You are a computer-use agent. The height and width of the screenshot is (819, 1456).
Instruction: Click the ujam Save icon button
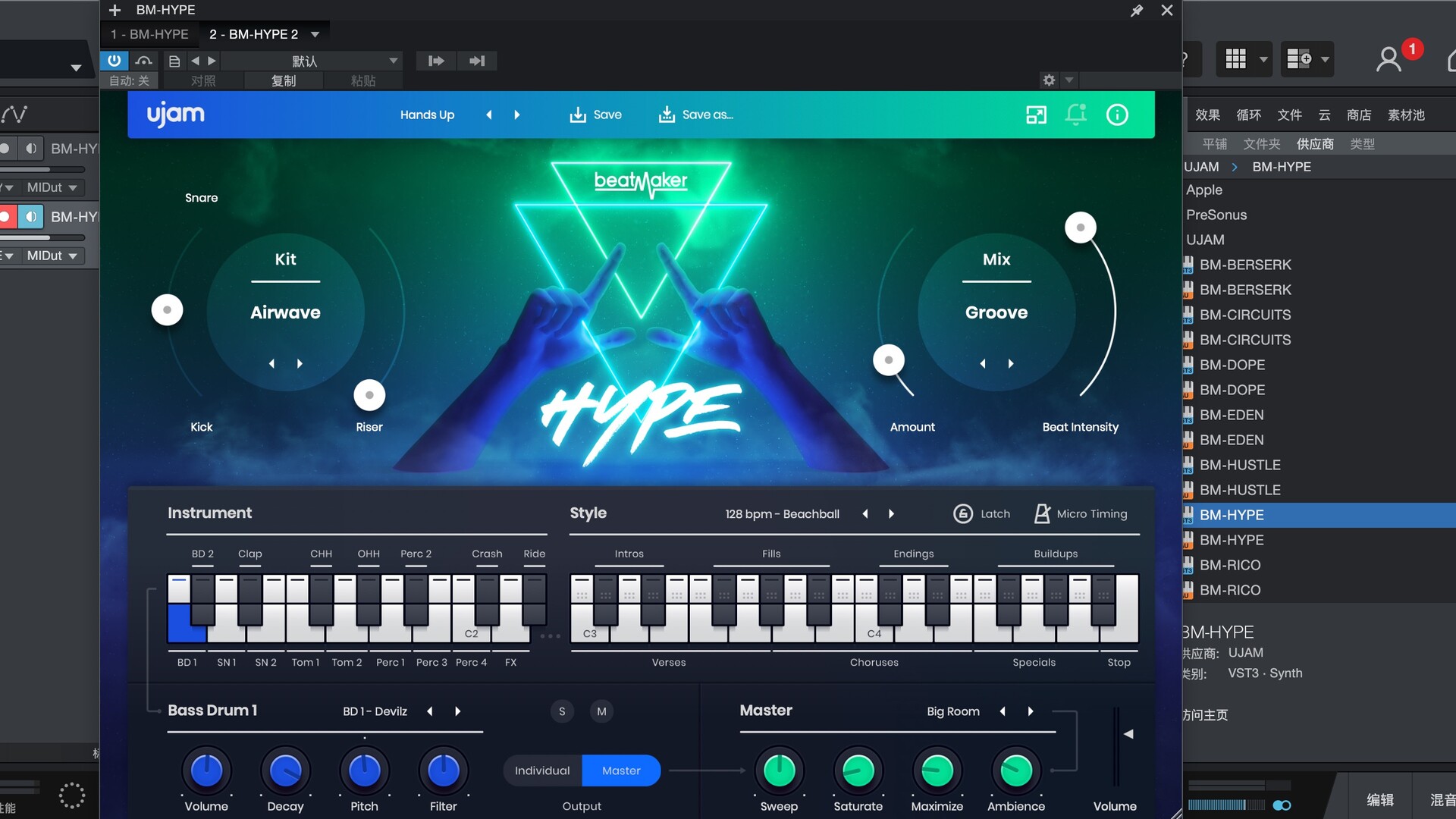coord(595,115)
